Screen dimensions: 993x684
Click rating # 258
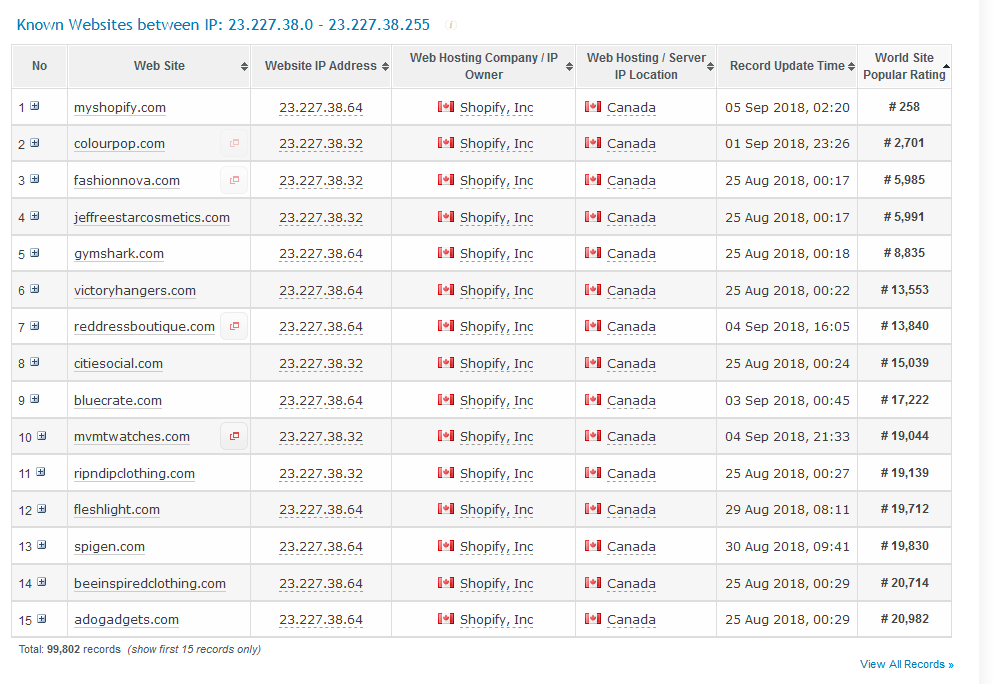click(904, 107)
